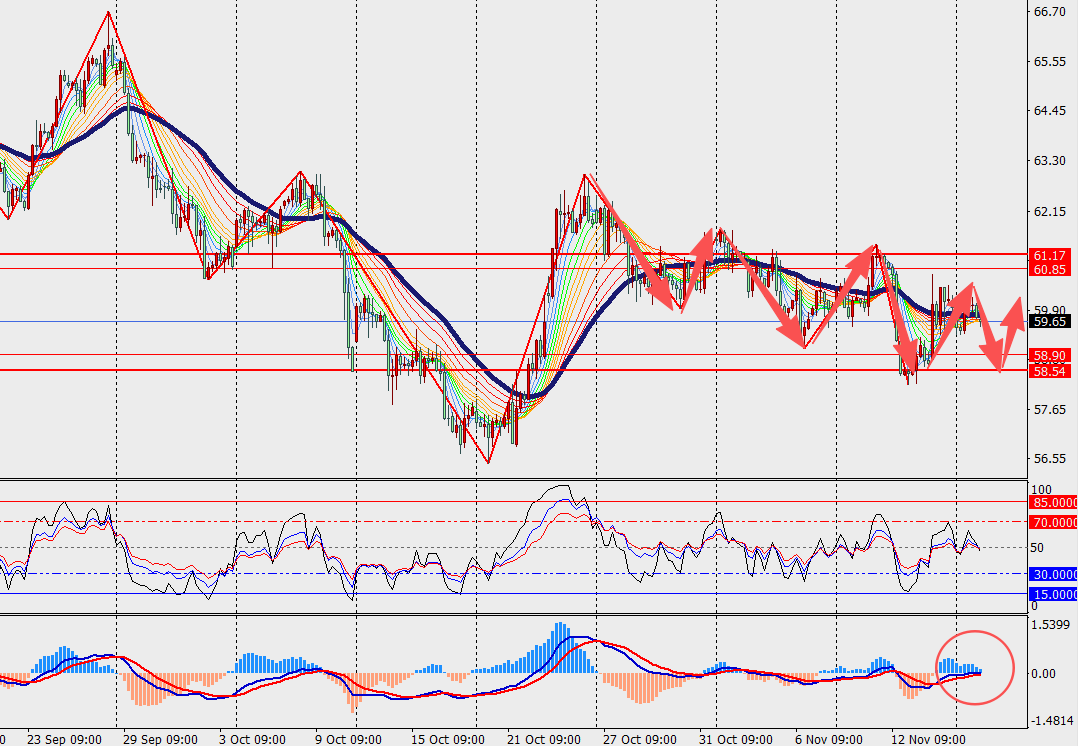Click the blue 15.0000 oversold level label

1053,594
